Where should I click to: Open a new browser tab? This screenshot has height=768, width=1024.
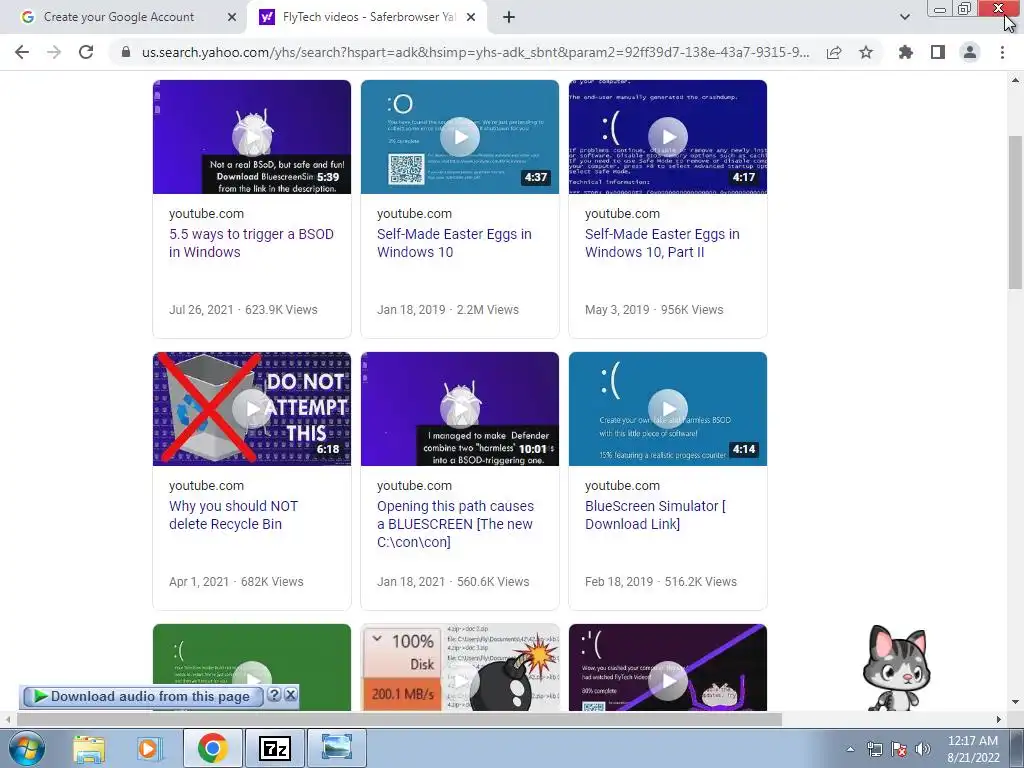pyautogui.click(x=509, y=18)
